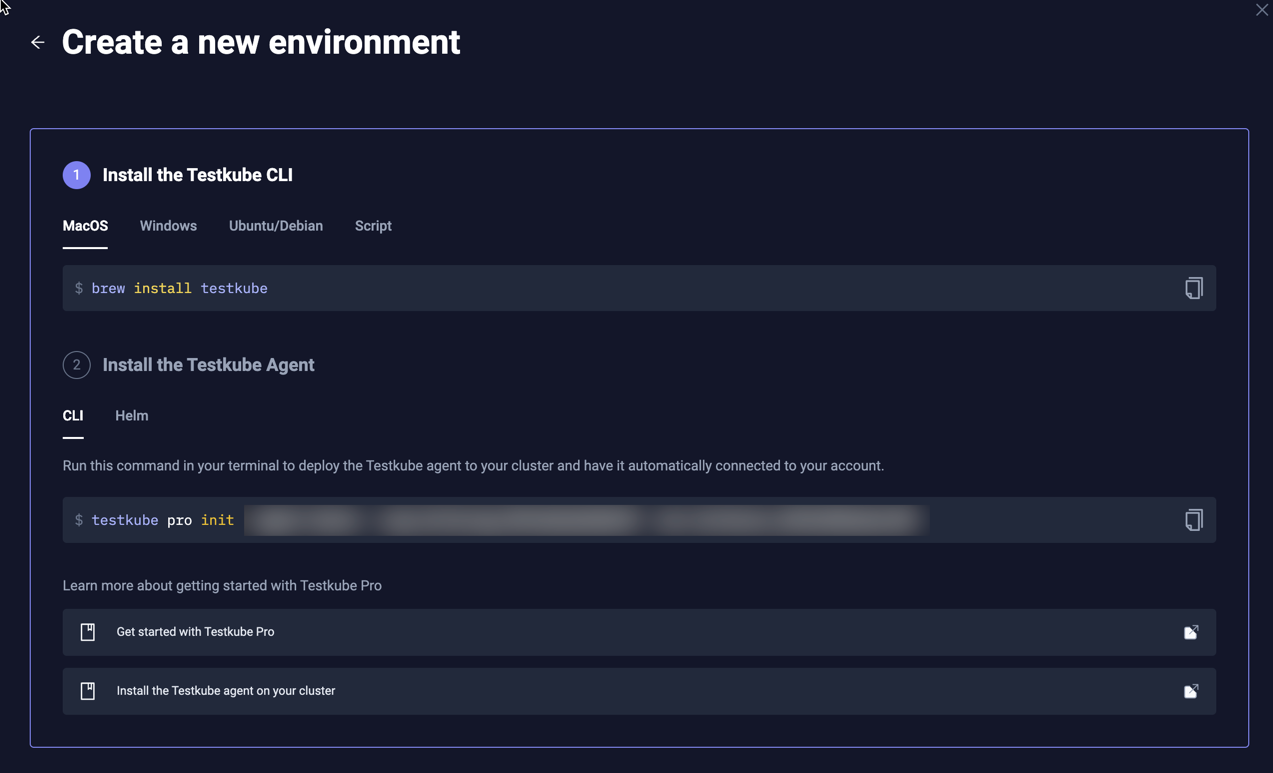Select the Script installation tab
Viewport: 1273px width, 773px height.
(x=373, y=226)
